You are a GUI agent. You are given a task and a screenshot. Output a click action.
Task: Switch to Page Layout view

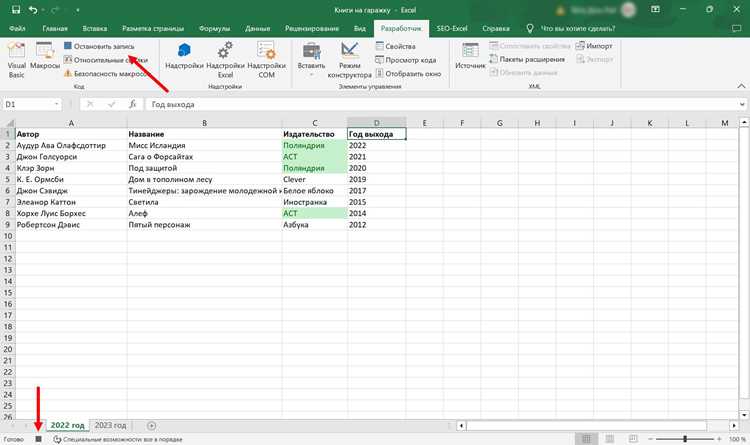[x=610, y=439]
